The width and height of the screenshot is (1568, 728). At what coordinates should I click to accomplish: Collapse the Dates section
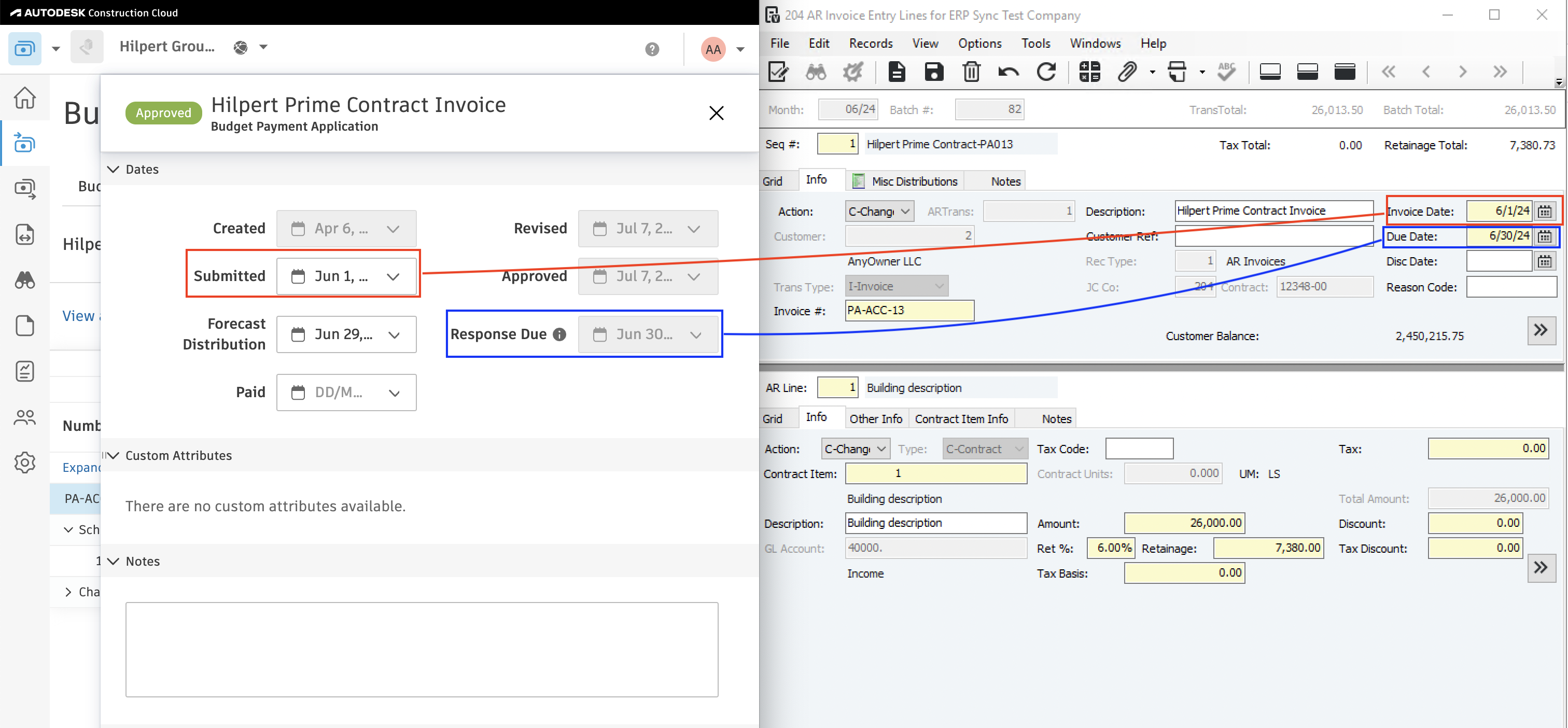point(113,169)
